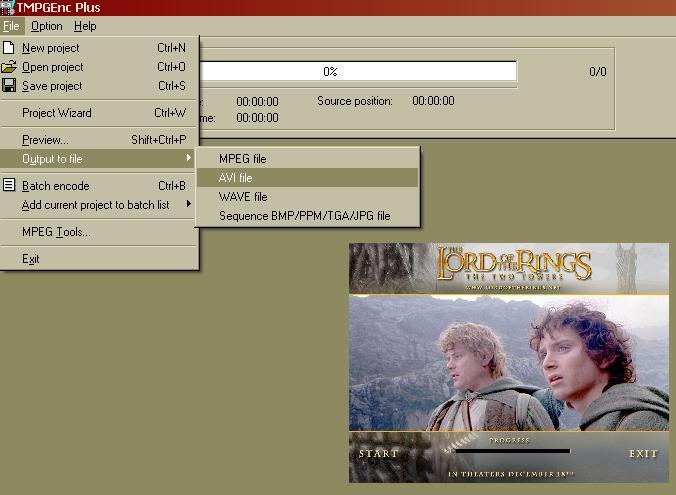Click the Lord of the Rings title logo
Image resolution: width=676 pixels, height=495 pixels.
point(514,265)
